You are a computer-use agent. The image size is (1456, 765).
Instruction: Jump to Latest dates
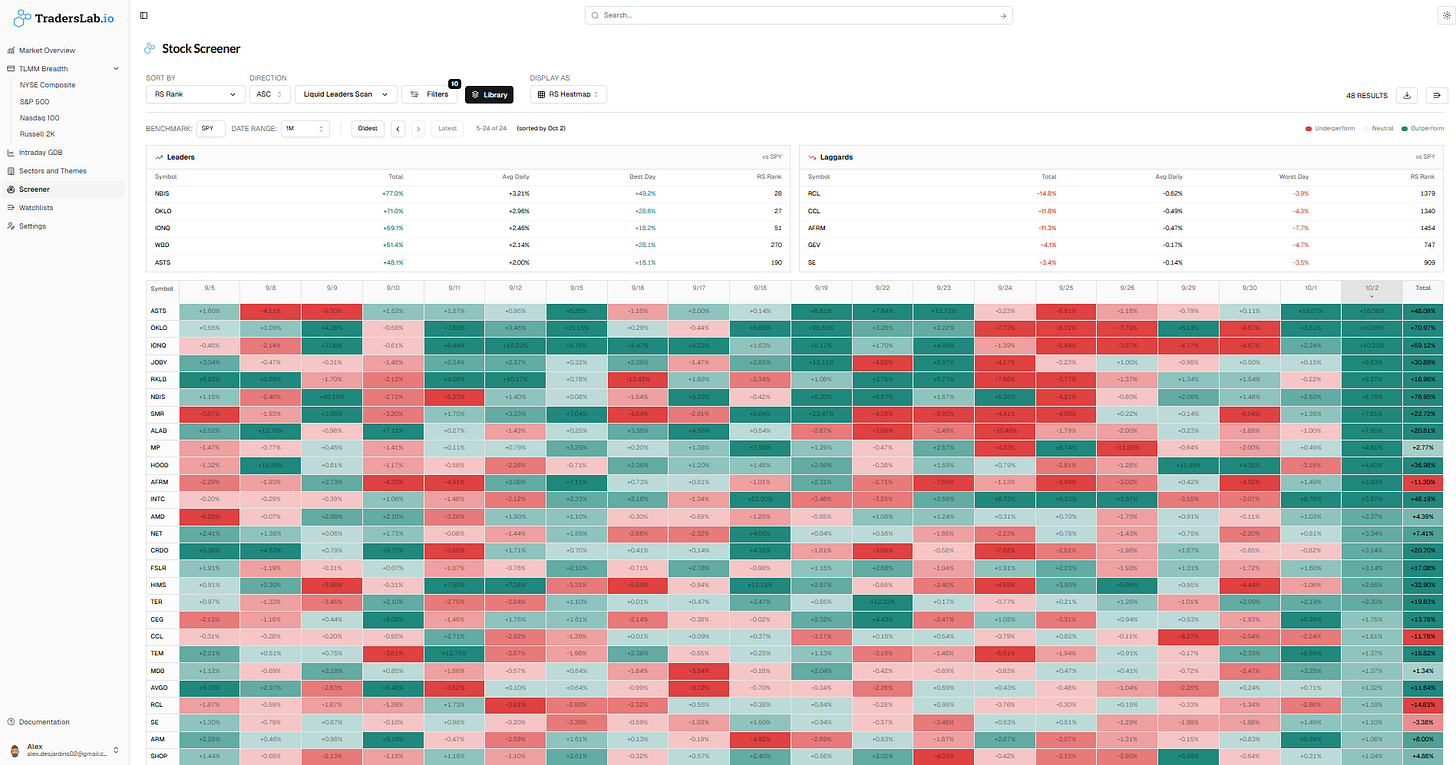click(447, 128)
